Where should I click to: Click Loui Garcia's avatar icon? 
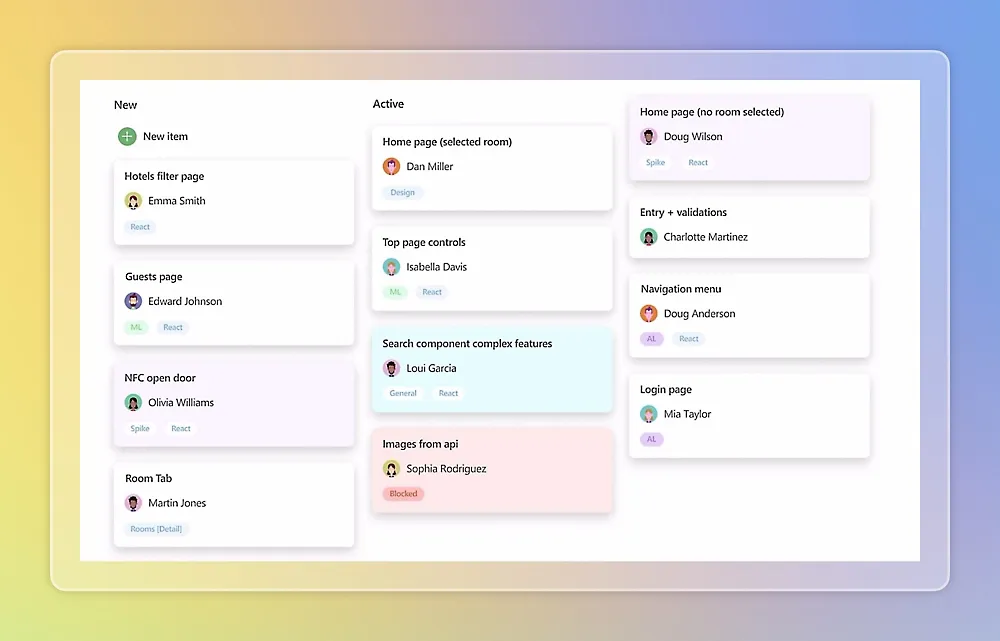pos(392,368)
